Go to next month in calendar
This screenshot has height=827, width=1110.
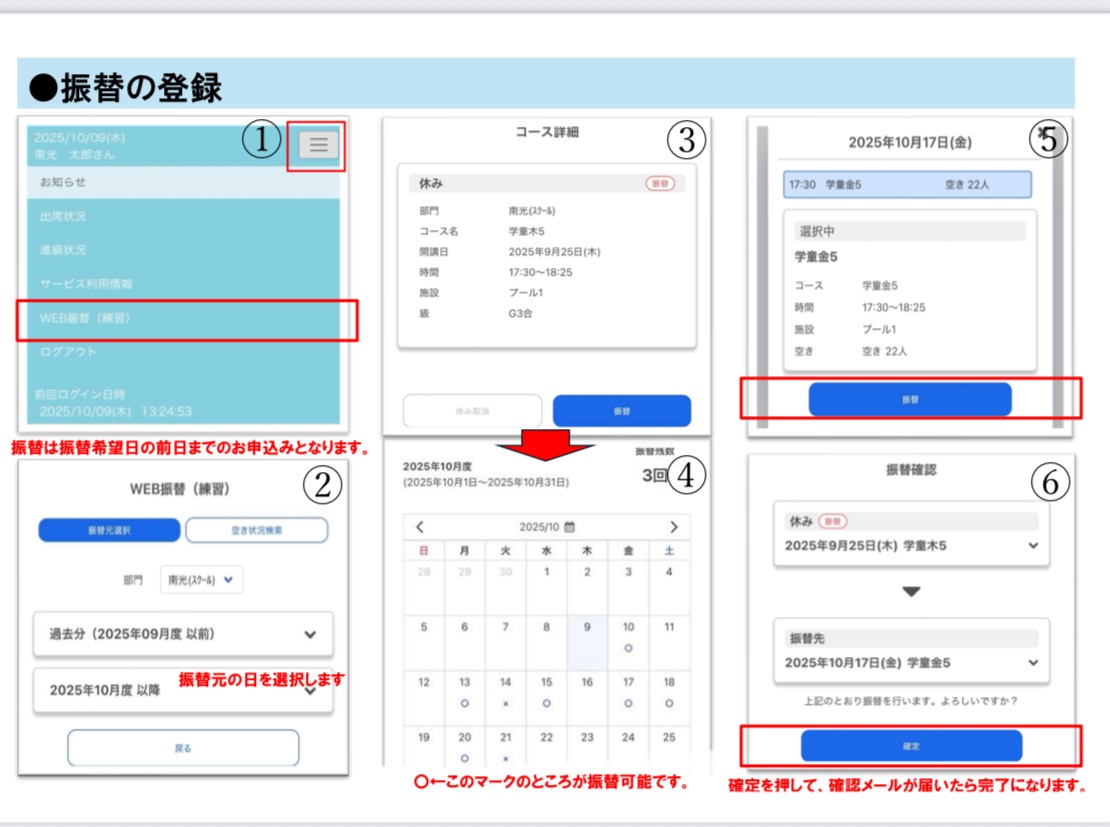click(674, 527)
